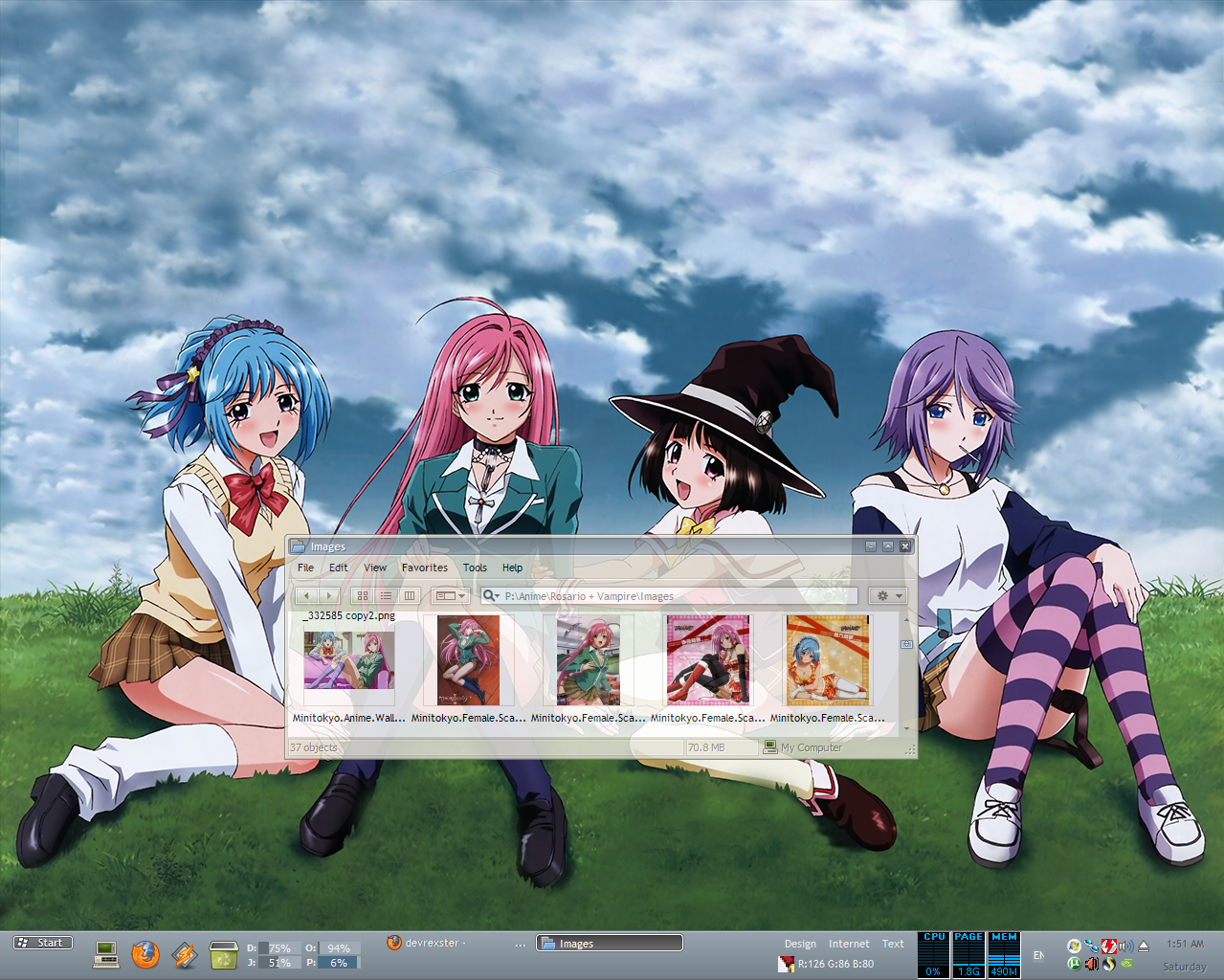Click the 70.8 MB status bar size

tap(706, 747)
